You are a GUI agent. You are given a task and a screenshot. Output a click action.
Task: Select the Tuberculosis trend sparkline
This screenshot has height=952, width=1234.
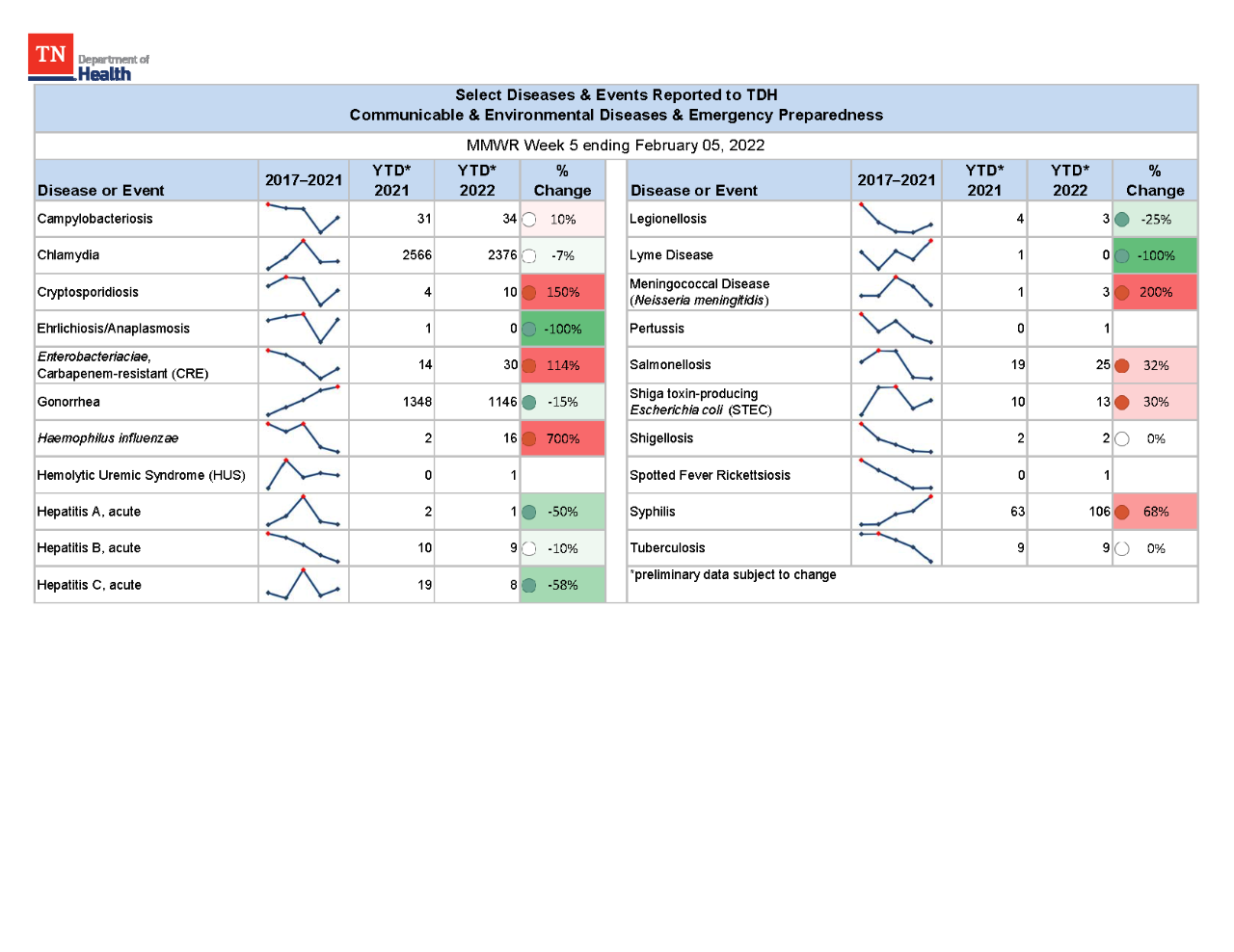tap(896, 547)
